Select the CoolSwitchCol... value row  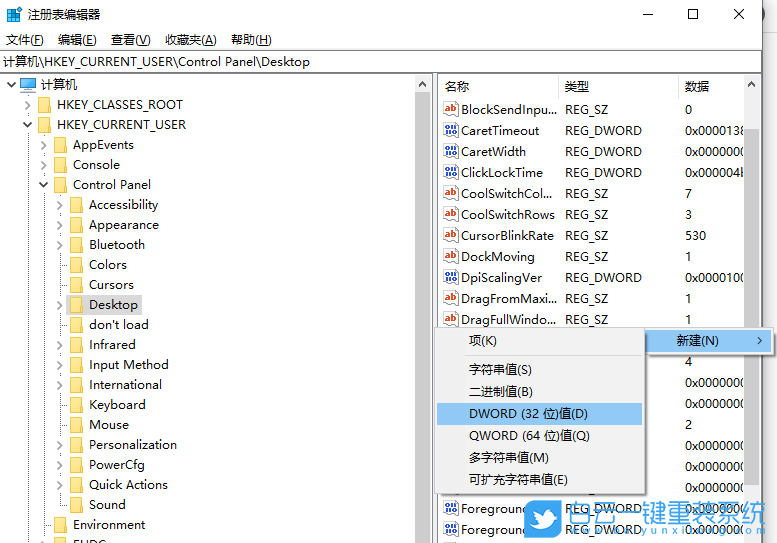pos(593,193)
